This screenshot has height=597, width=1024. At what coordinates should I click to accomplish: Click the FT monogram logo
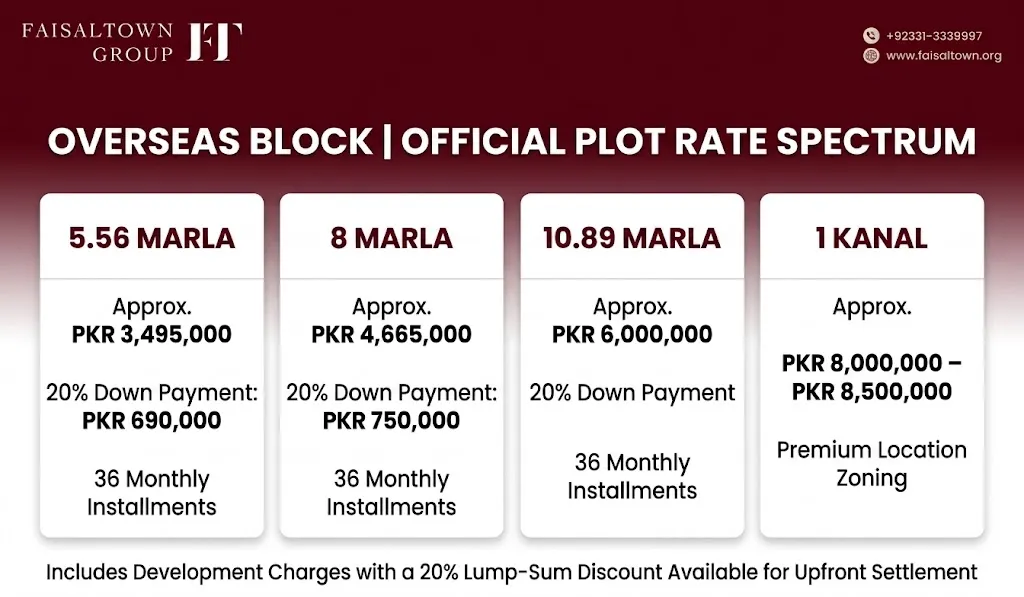coord(214,42)
